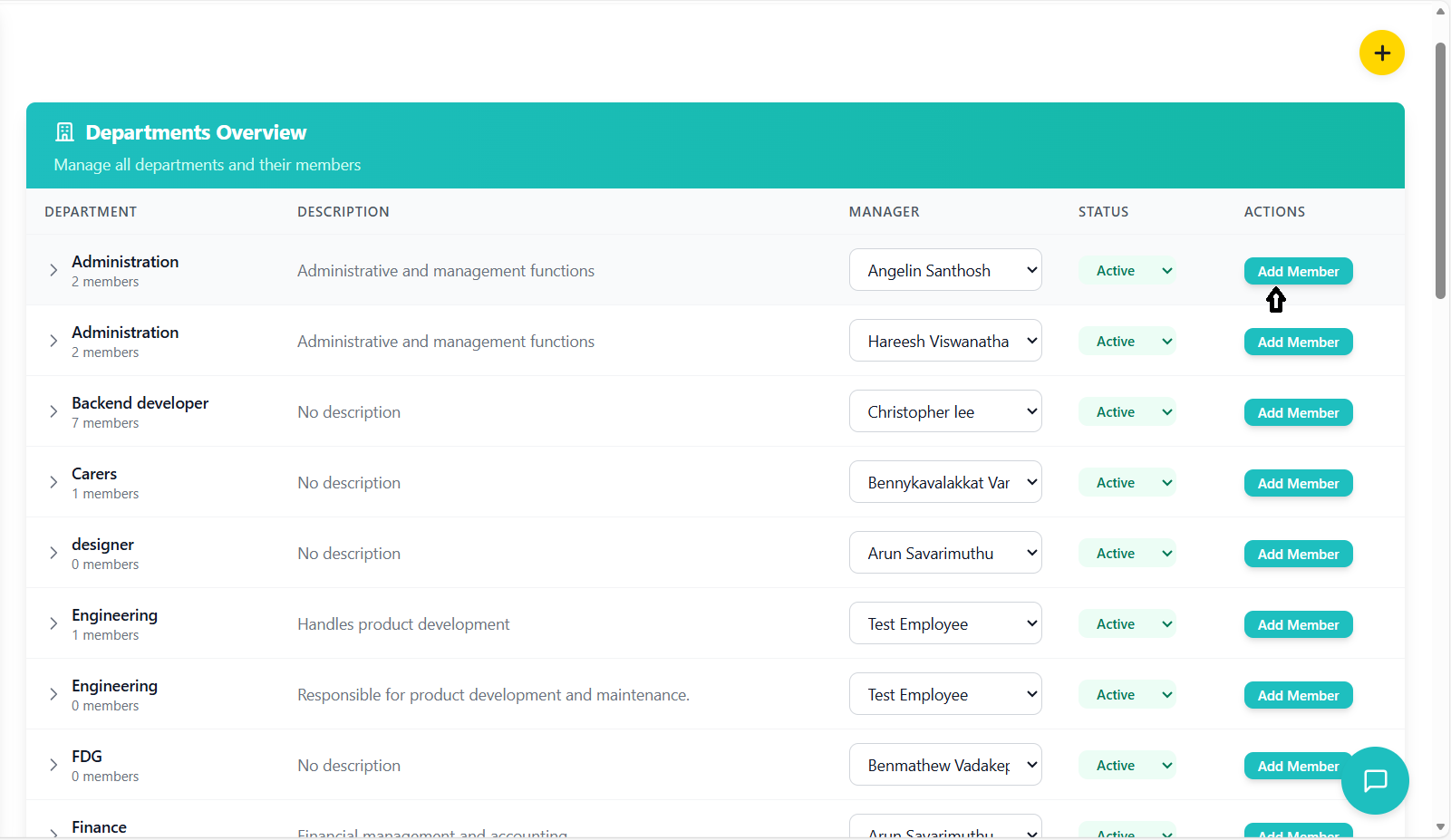This screenshot has height=840, width=1451.
Task: Expand the Carers department row
Action: pyautogui.click(x=53, y=482)
